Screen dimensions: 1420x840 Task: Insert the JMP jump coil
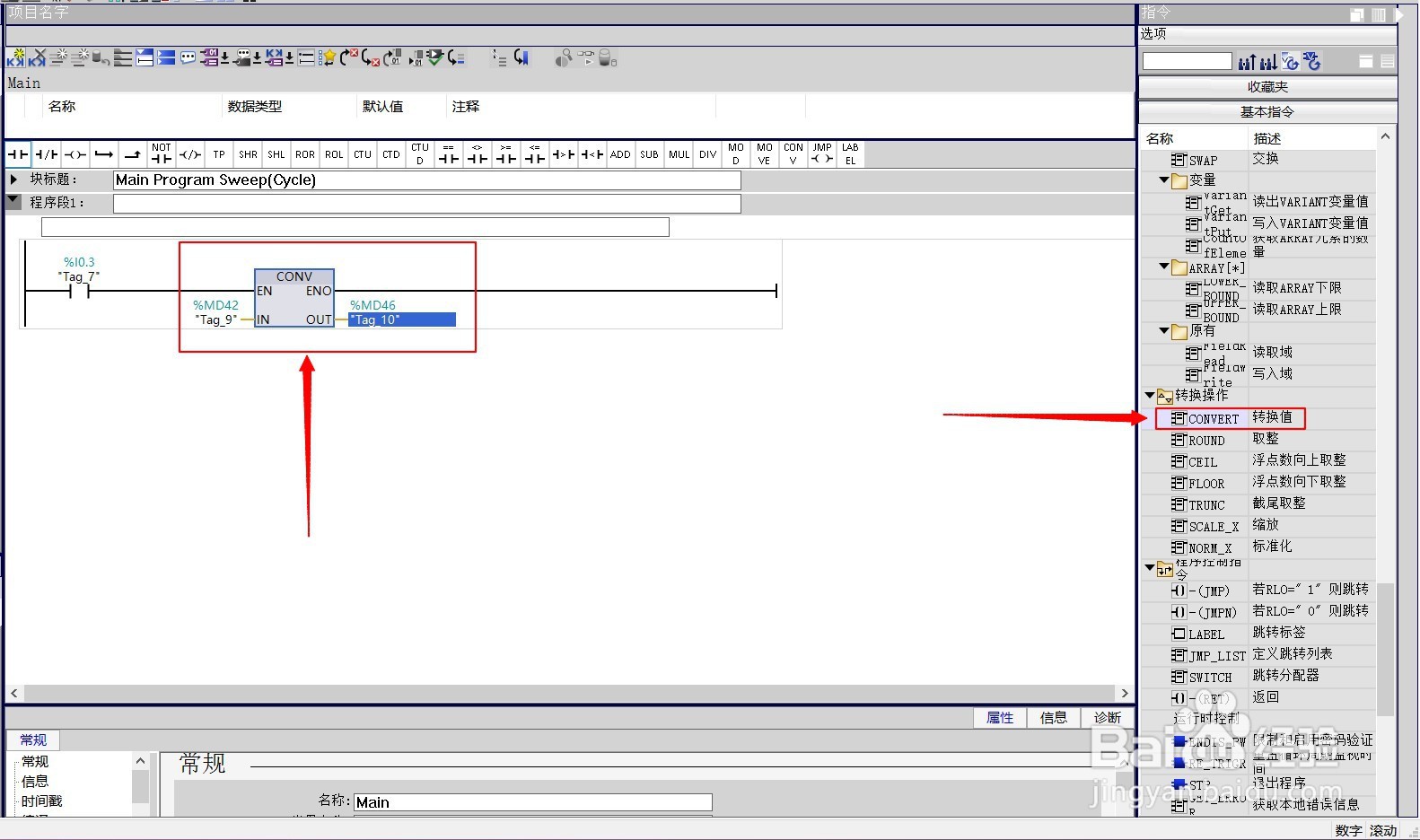[x=822, y=154]
